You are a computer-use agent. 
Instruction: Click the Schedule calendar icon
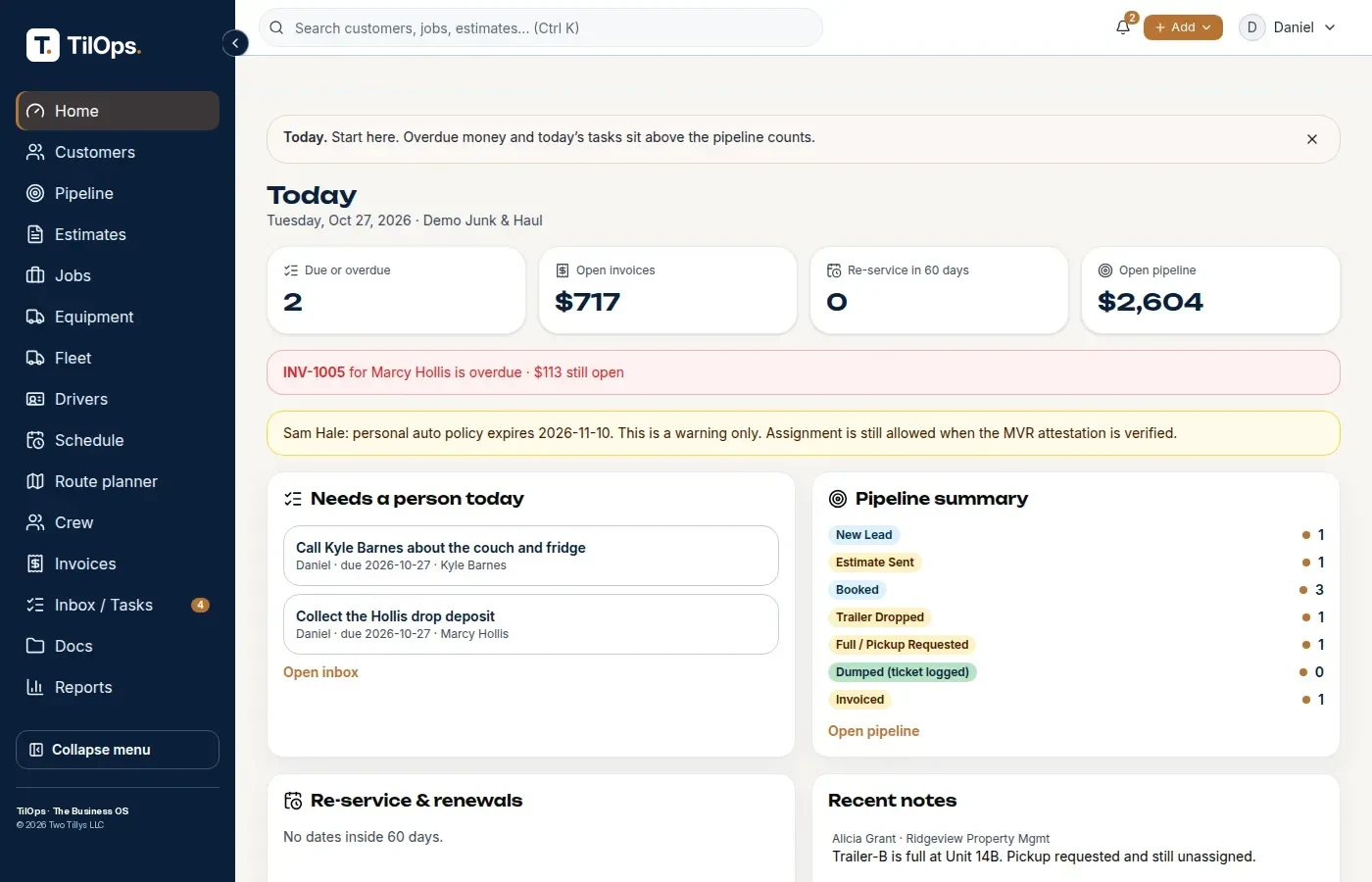(35, 440)
